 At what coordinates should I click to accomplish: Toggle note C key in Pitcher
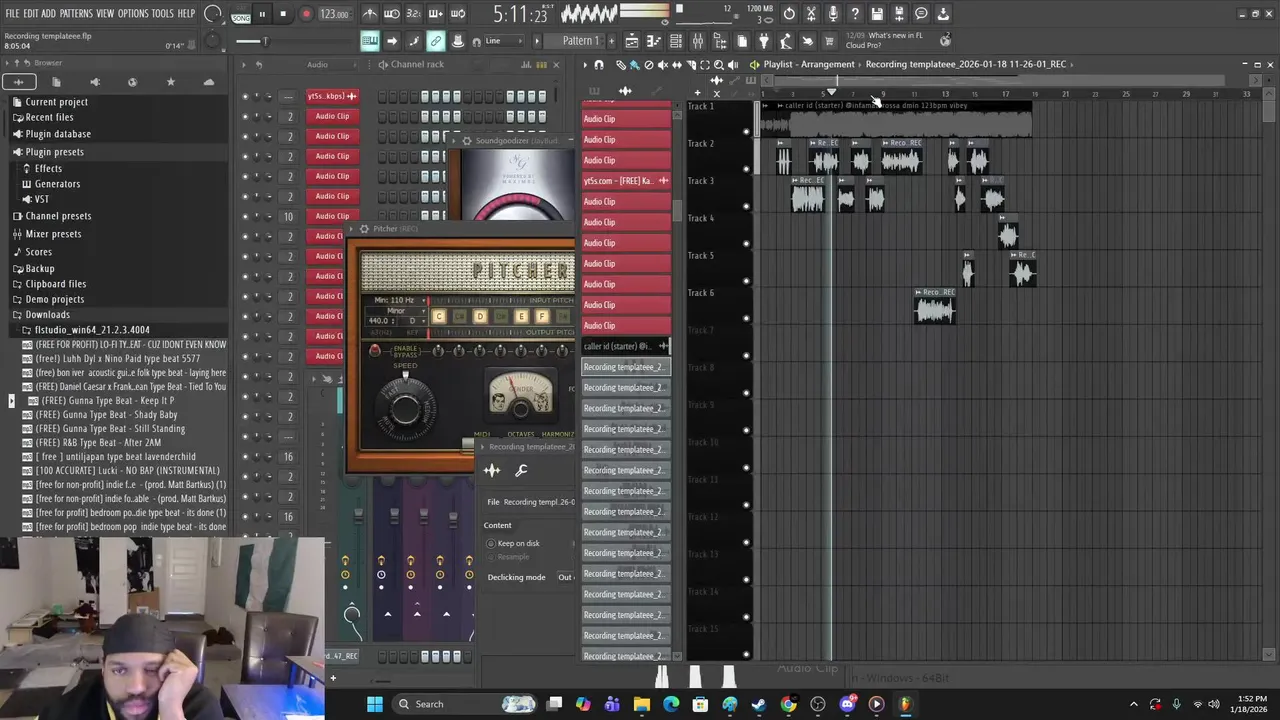pos(438,317)
